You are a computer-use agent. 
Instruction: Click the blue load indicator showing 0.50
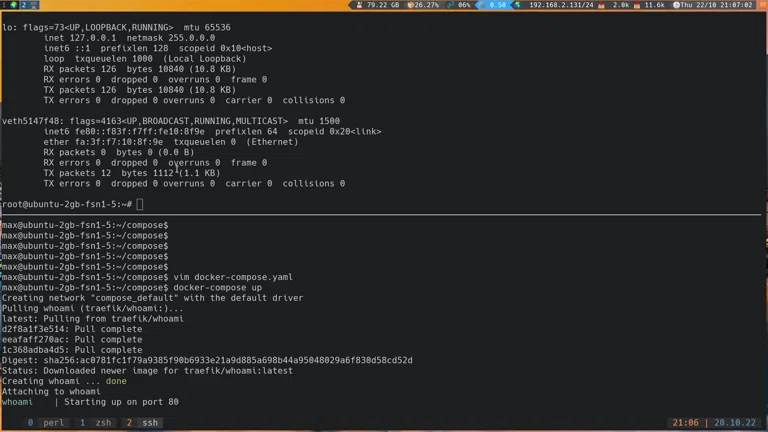[x=496, y=5]
